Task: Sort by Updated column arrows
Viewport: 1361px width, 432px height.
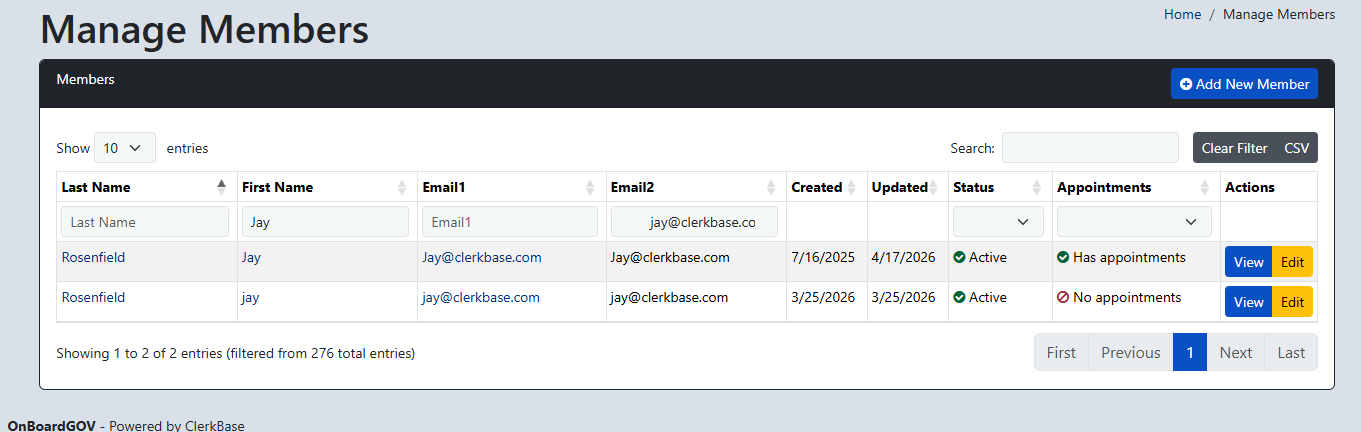Action: point(935,187)
